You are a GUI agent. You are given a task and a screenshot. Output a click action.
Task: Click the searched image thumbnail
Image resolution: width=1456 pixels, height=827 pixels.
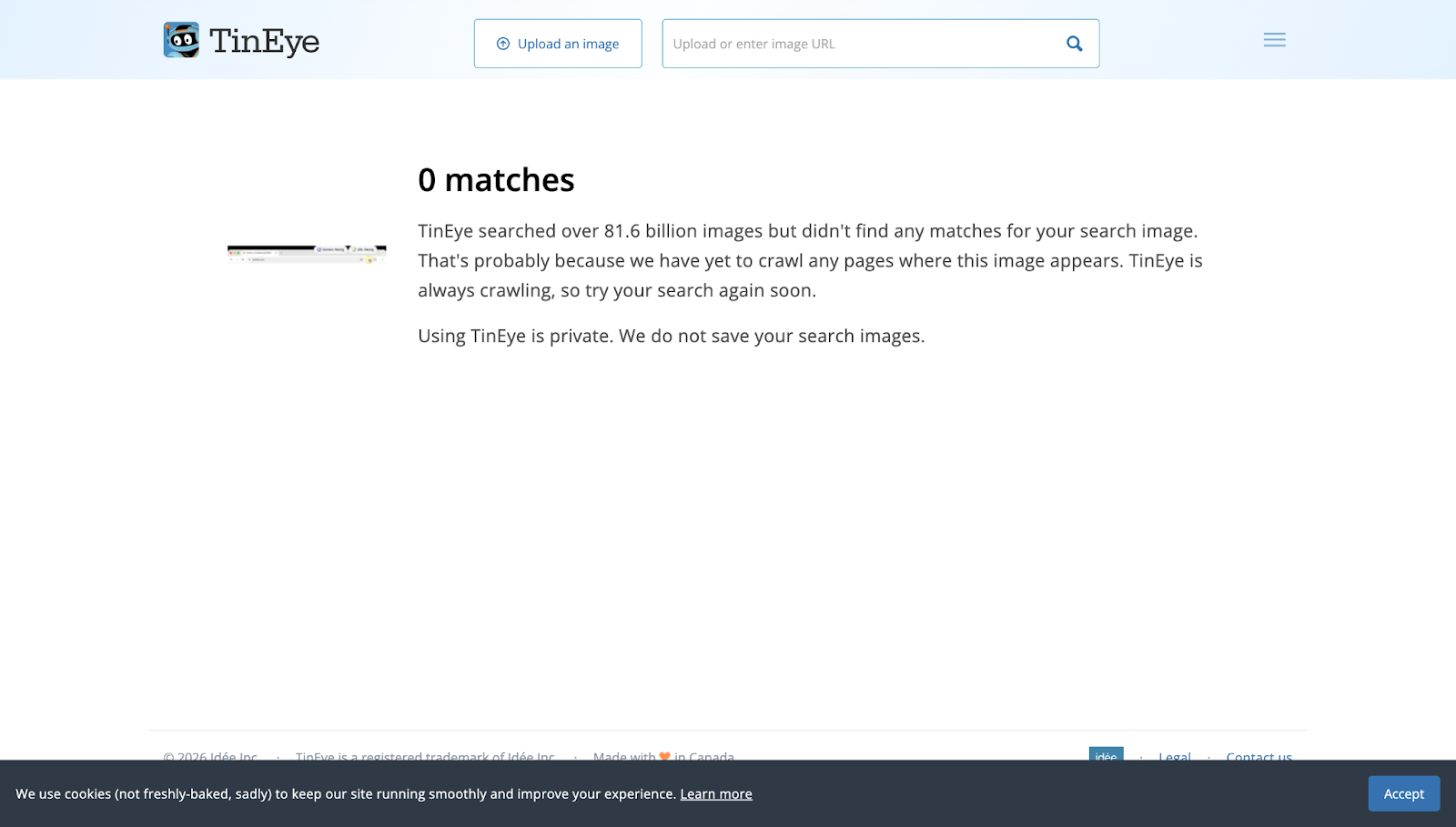pos(306,254)
